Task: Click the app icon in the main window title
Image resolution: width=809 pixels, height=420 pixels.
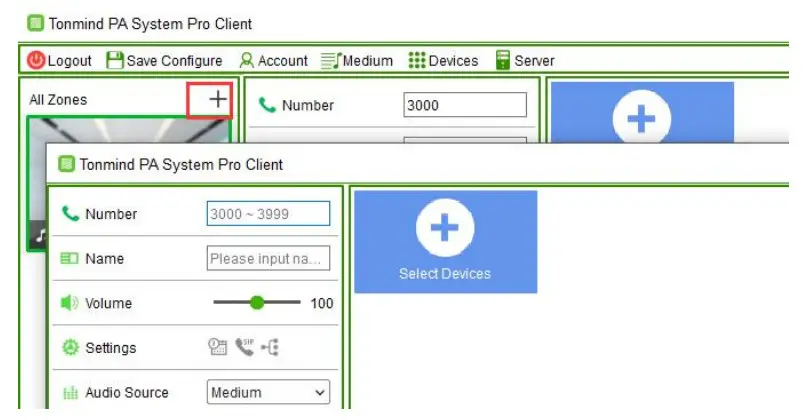Action: point(36,23)
